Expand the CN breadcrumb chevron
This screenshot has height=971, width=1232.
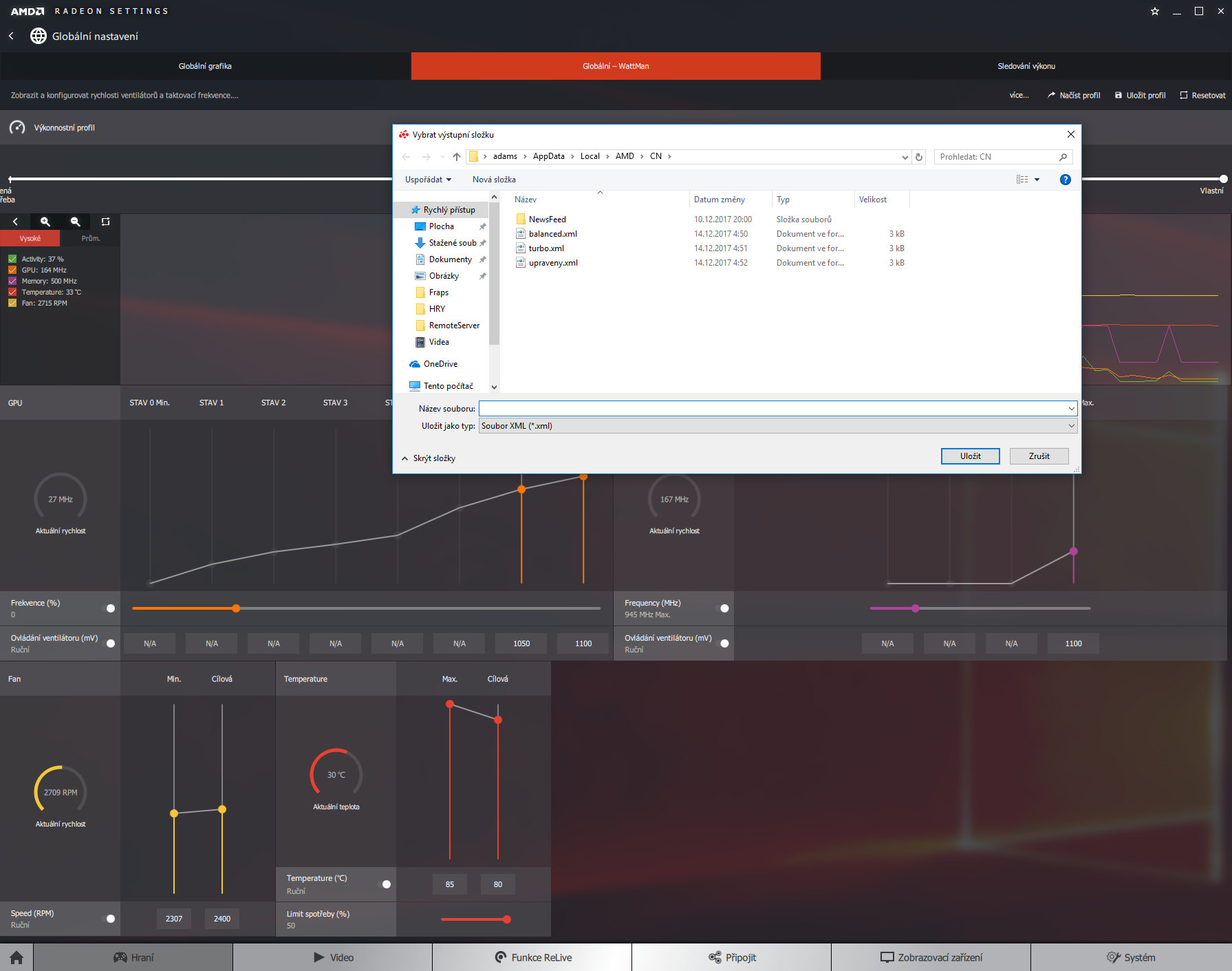coord(669,157)
